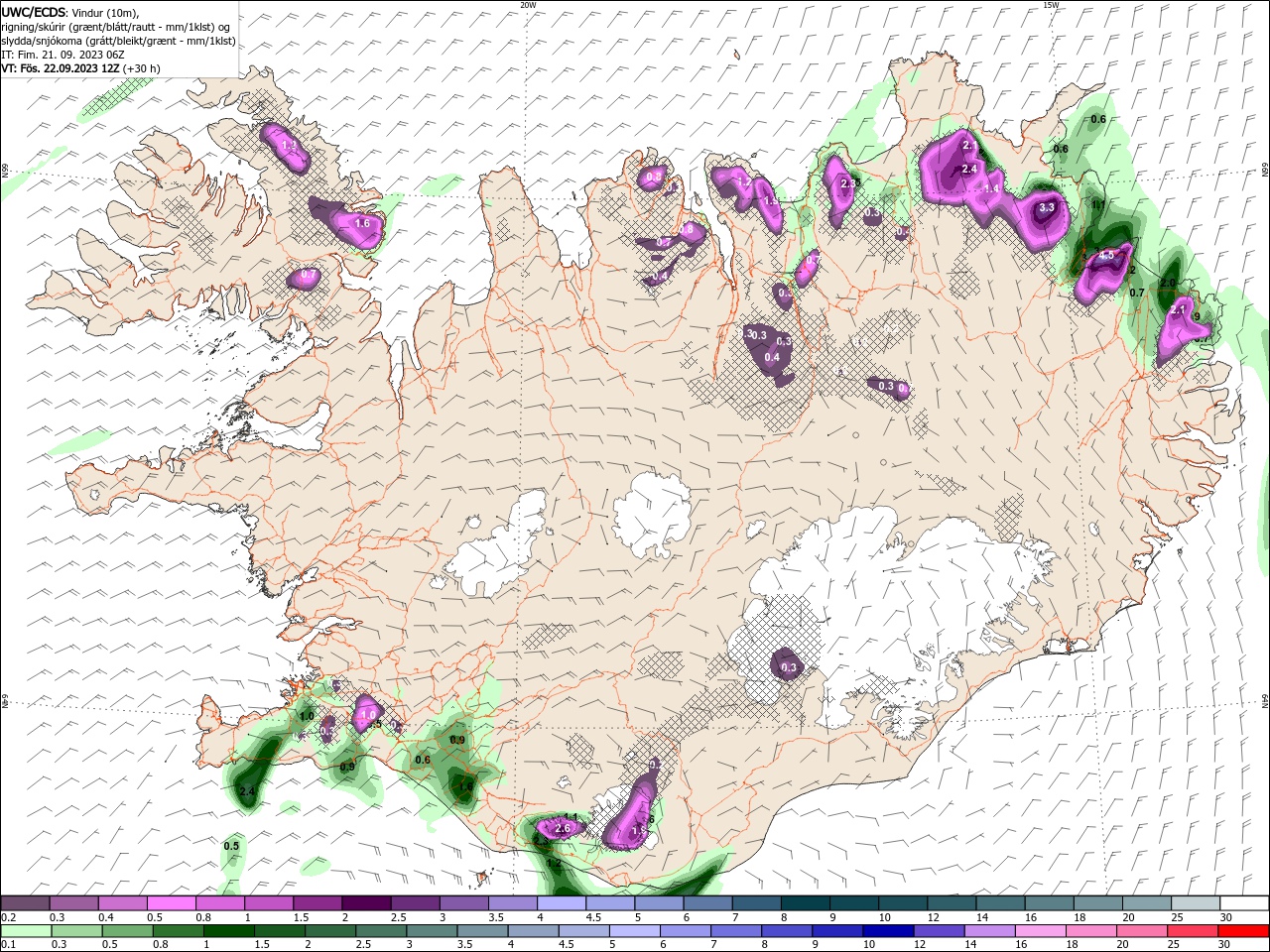Click the 'VT: Fös. 22.09.2023 12Z' line

point(62,68)
